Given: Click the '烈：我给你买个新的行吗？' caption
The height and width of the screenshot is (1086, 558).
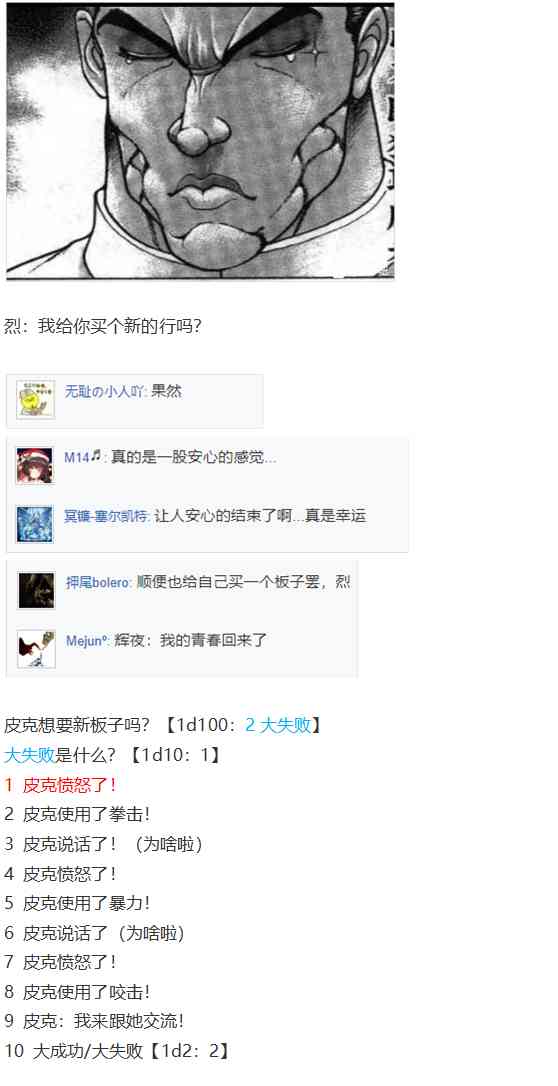Looking at the screenshot, I should [102, 326].
